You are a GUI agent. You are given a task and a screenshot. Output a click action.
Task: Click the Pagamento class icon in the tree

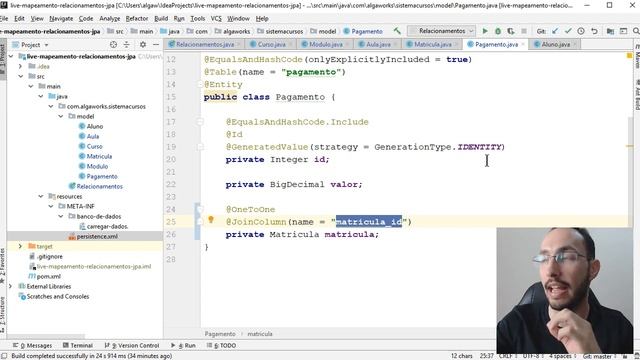click(x=82, y=176)
